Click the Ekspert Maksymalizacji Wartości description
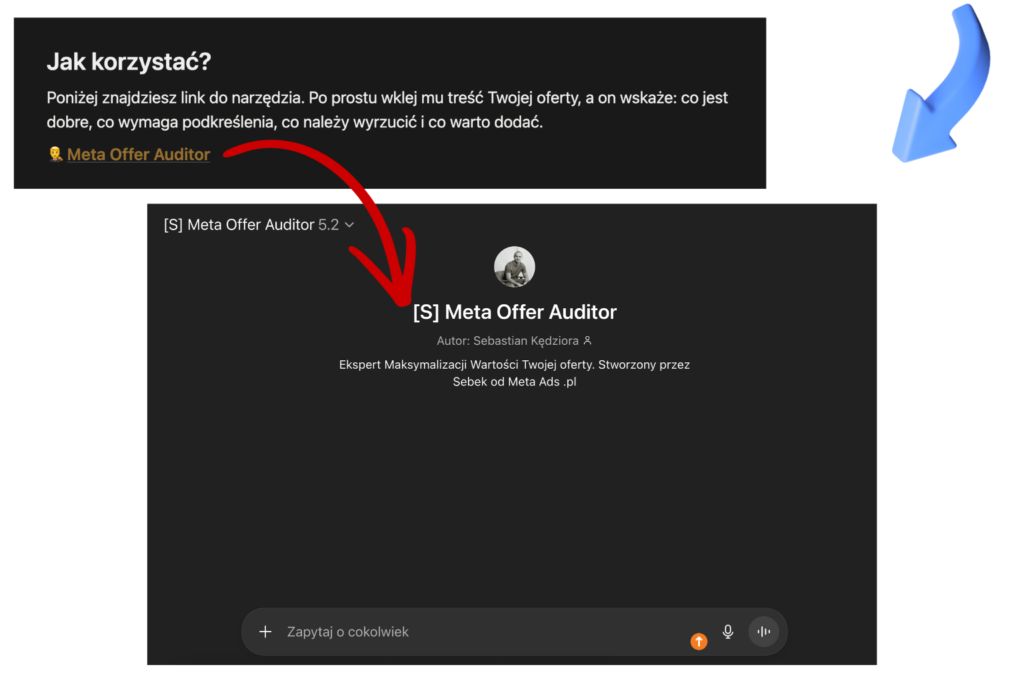The image size is (1024, 683). pyautogui.click(x=515, y=373)
